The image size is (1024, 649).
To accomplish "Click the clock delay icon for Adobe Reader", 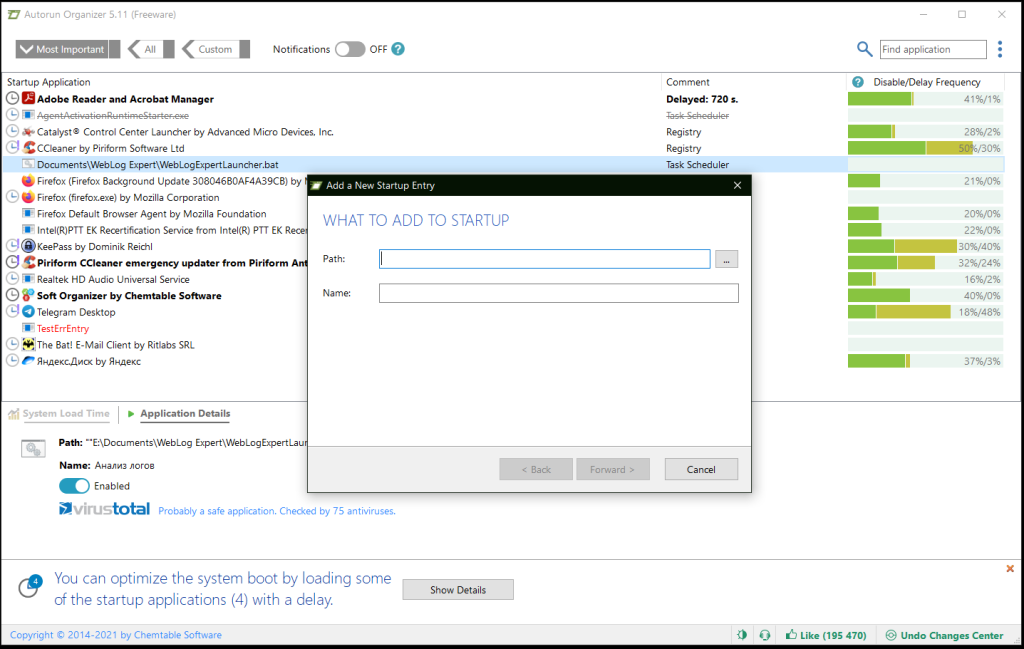I will 12,99.
